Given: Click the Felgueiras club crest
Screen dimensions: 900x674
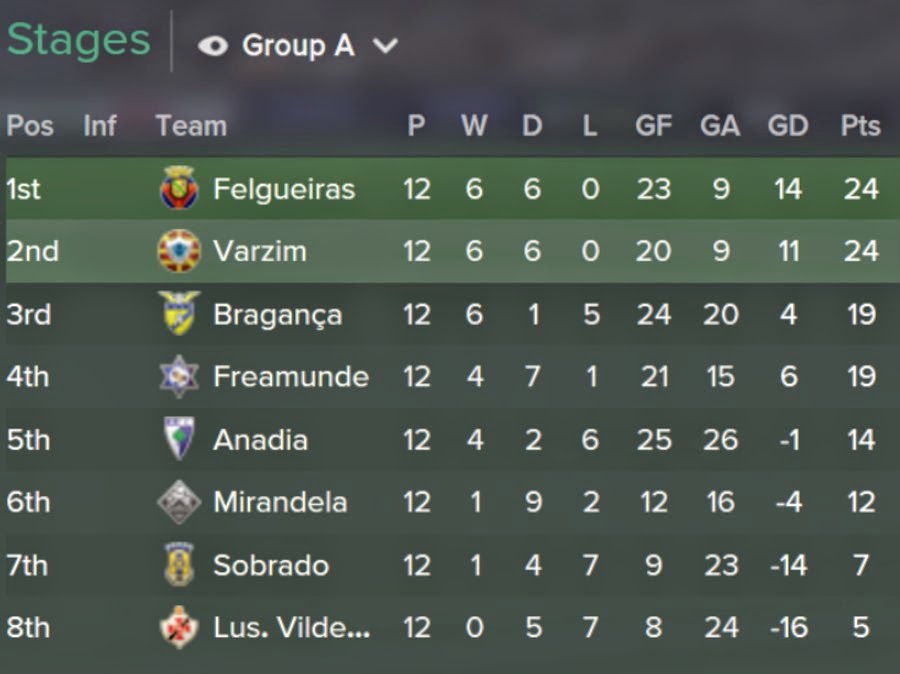Looking at the screenshot, I should (x=179, y=188).
